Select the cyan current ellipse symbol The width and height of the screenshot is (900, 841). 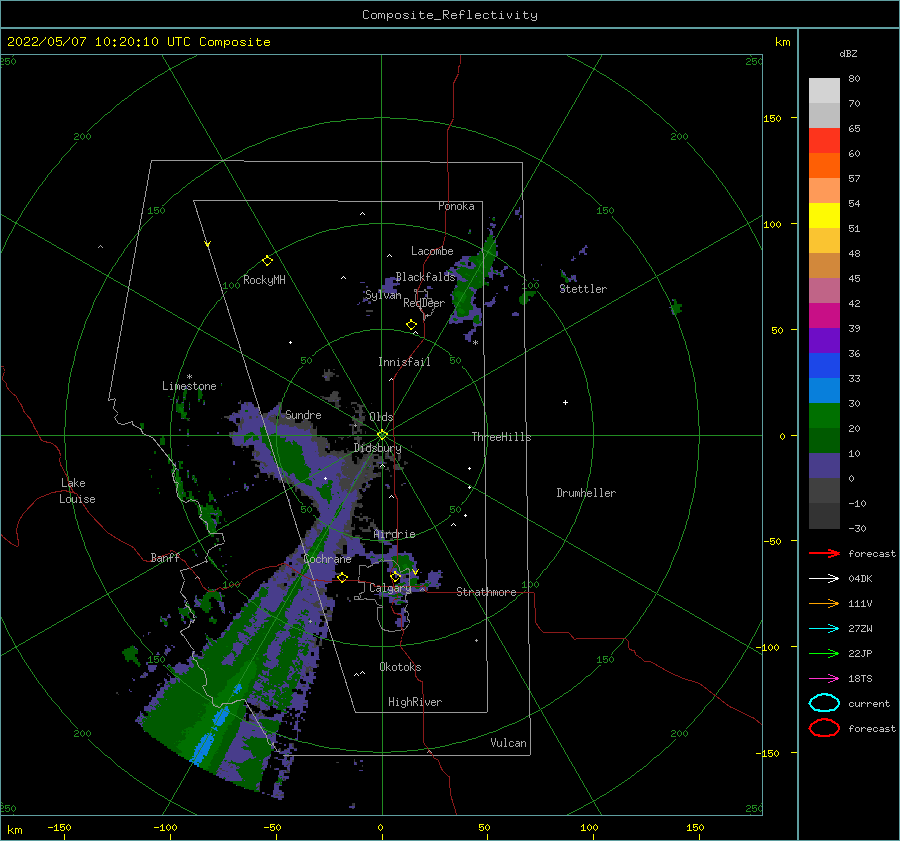[x=824, y=703]
